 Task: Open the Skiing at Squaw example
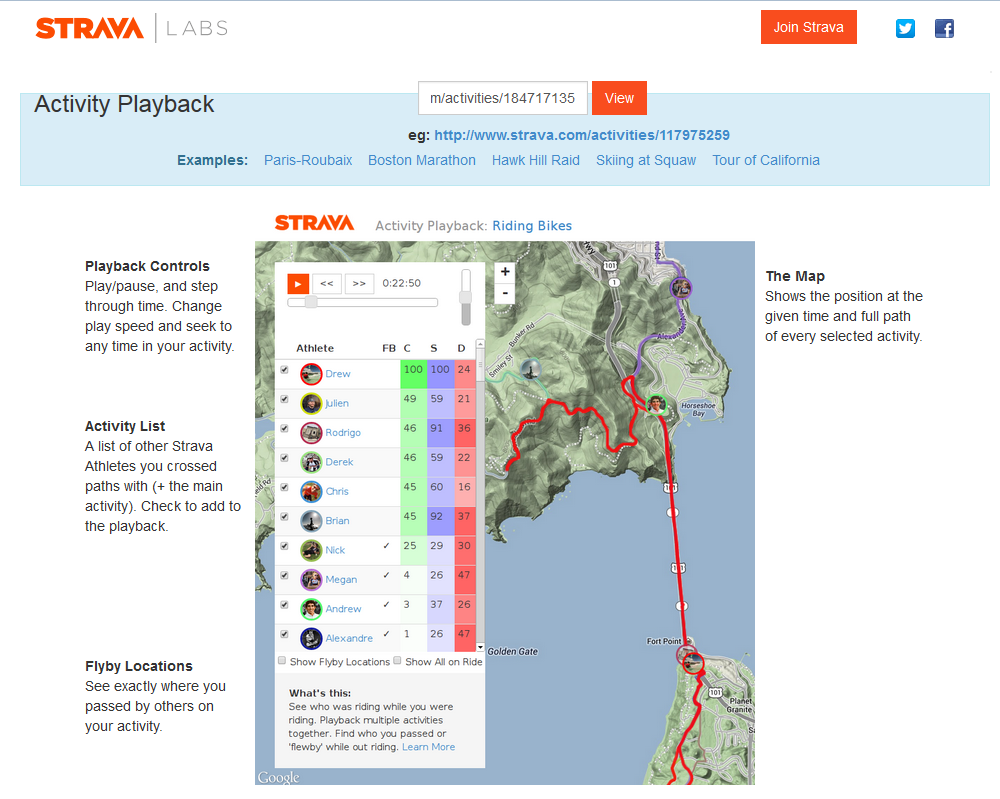tap(646, 161)
